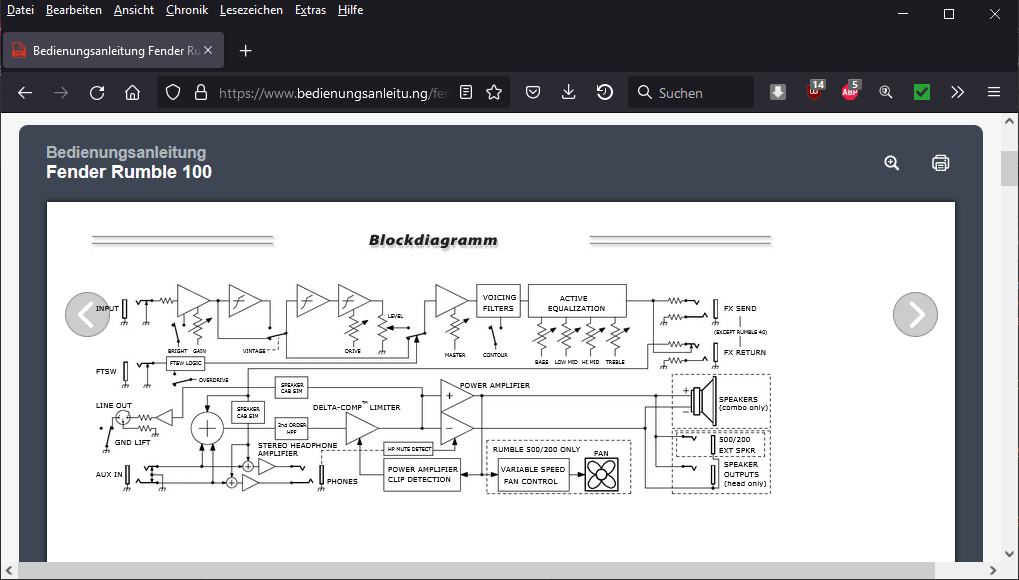Go back to the previous page
The image size is (1019, 580).
click(25, 93)
